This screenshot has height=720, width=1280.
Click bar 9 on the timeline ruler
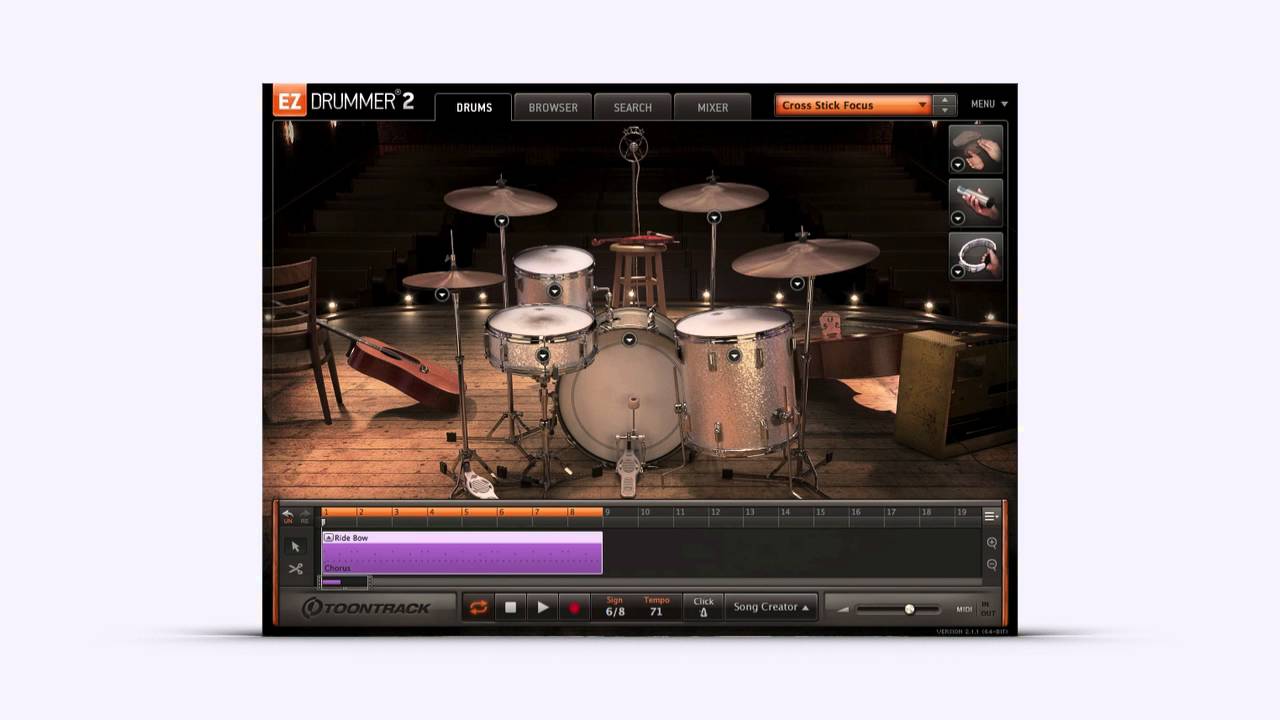[x=609, y=512]
